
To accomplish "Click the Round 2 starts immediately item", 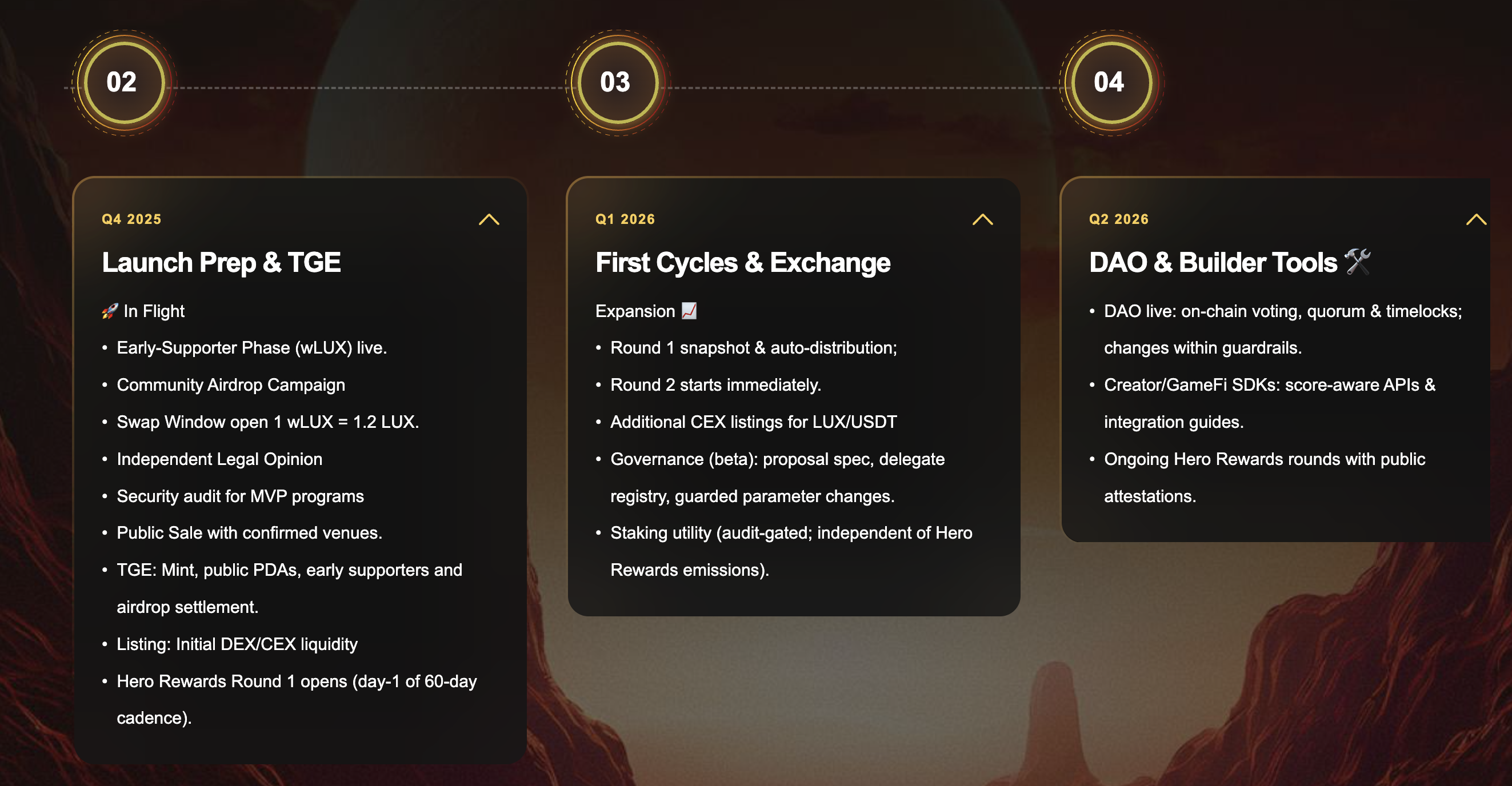I will click(x=715, y=385).
